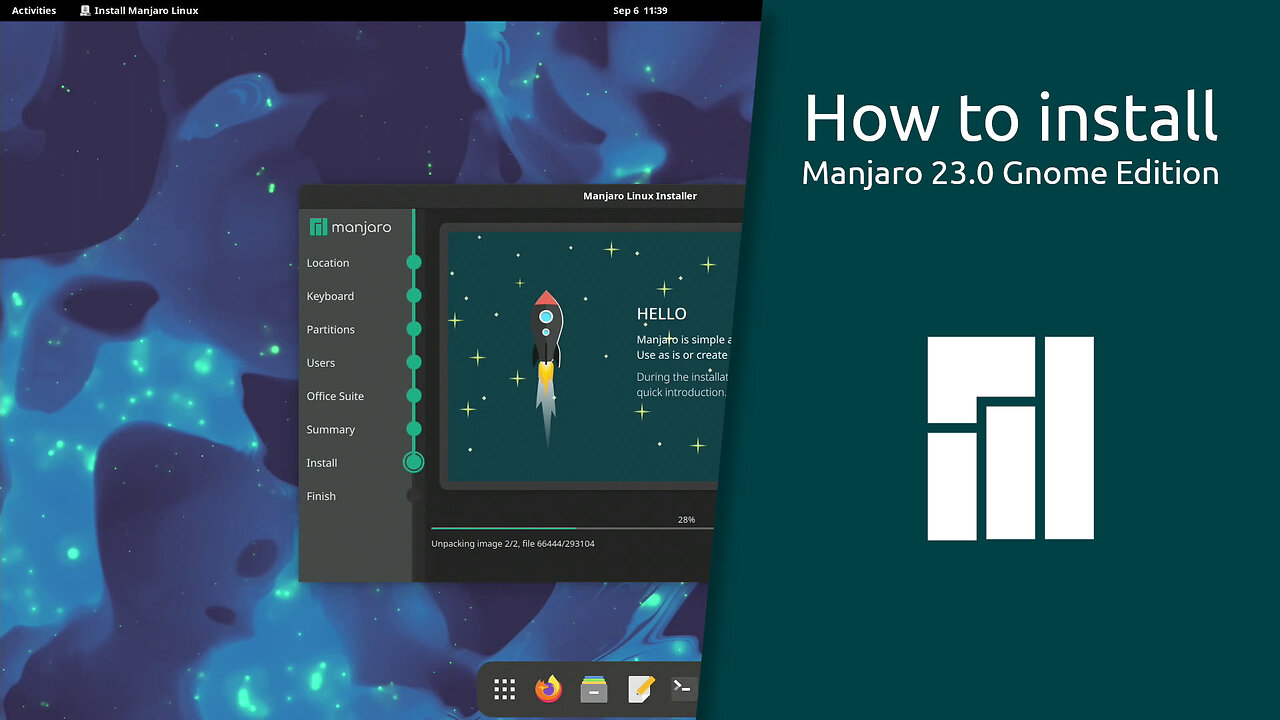Select the Install step in the installer

coord(322,463)
